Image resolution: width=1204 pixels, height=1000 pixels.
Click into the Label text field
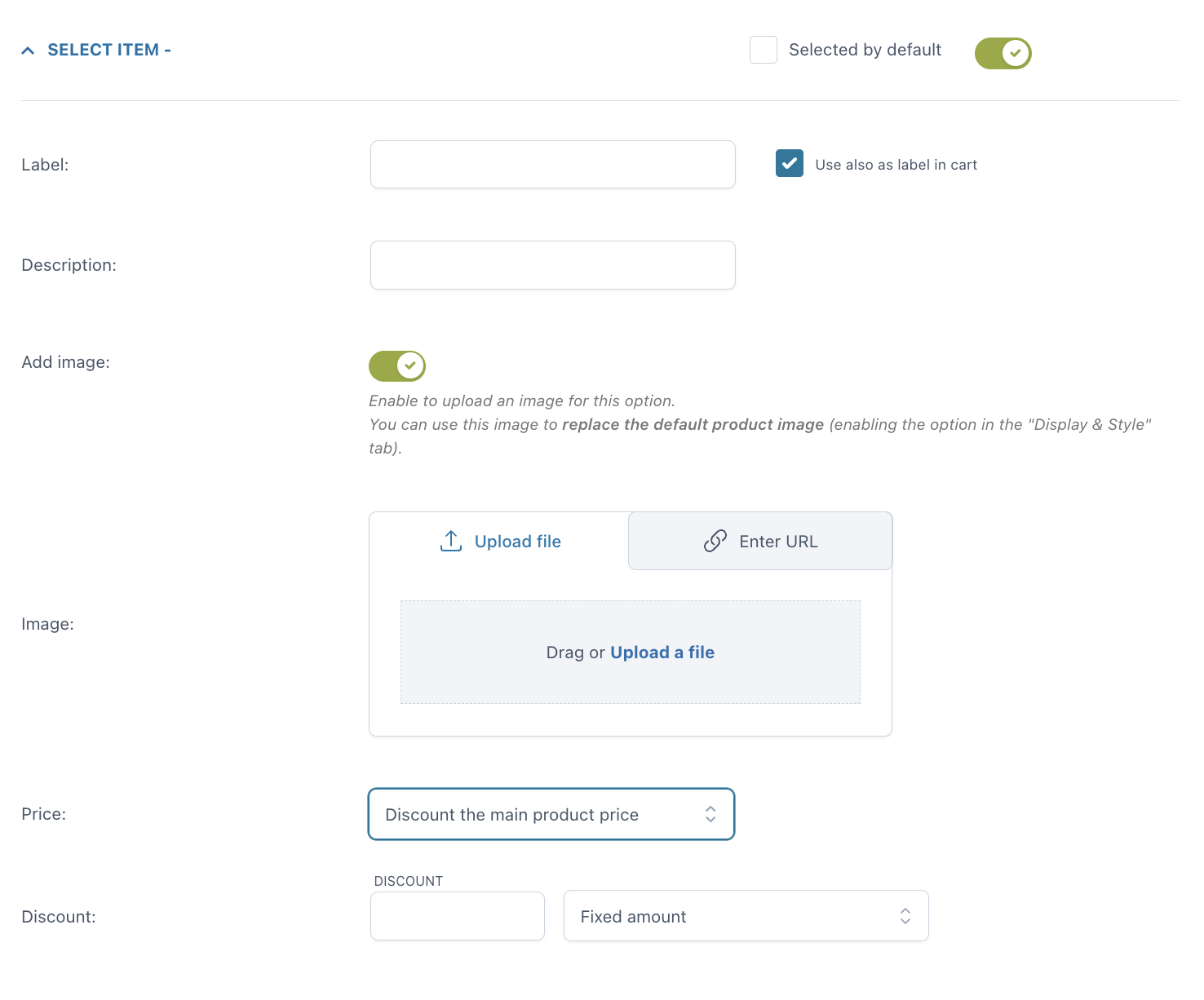point(552,165)
